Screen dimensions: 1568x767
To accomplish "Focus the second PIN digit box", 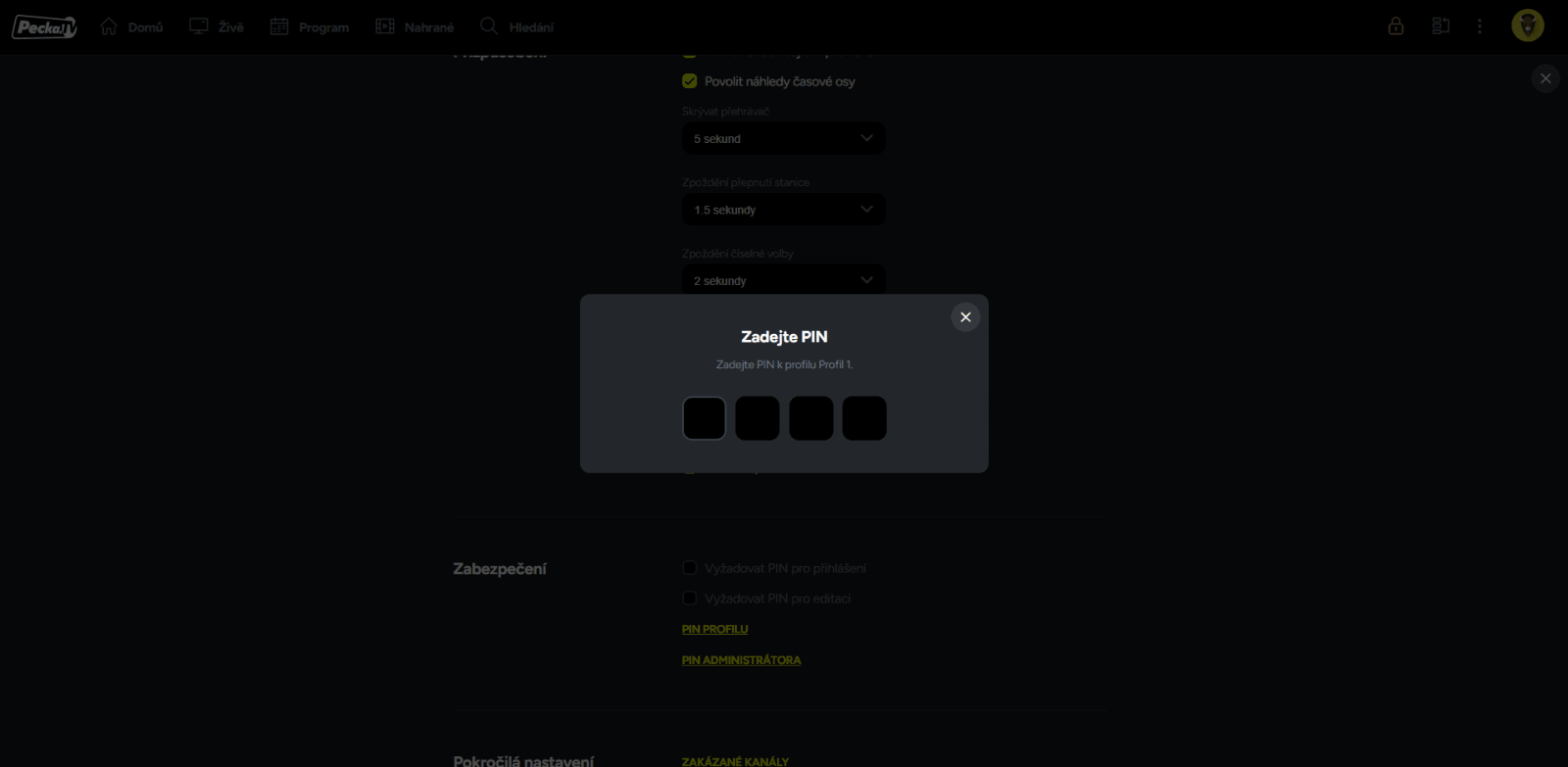I will tap(758, 418).
